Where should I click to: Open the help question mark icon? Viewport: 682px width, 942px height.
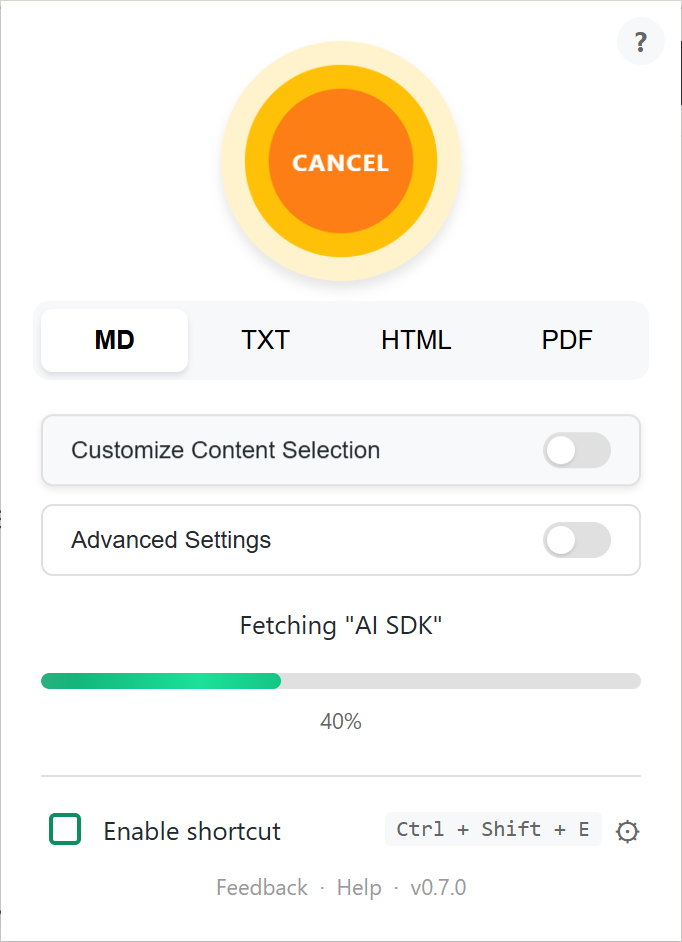640,41
